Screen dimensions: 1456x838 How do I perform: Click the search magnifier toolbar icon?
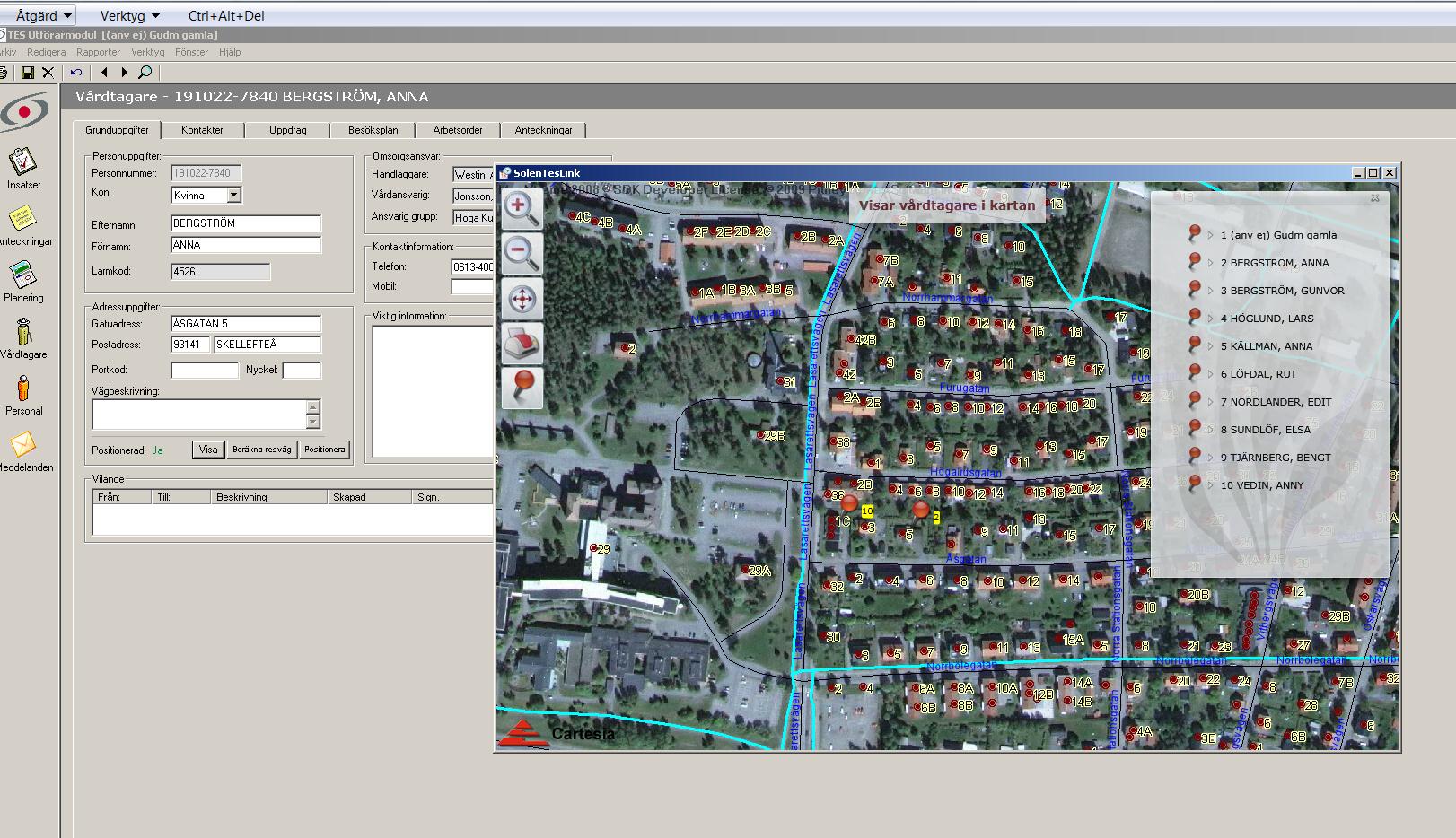[145, 73]
